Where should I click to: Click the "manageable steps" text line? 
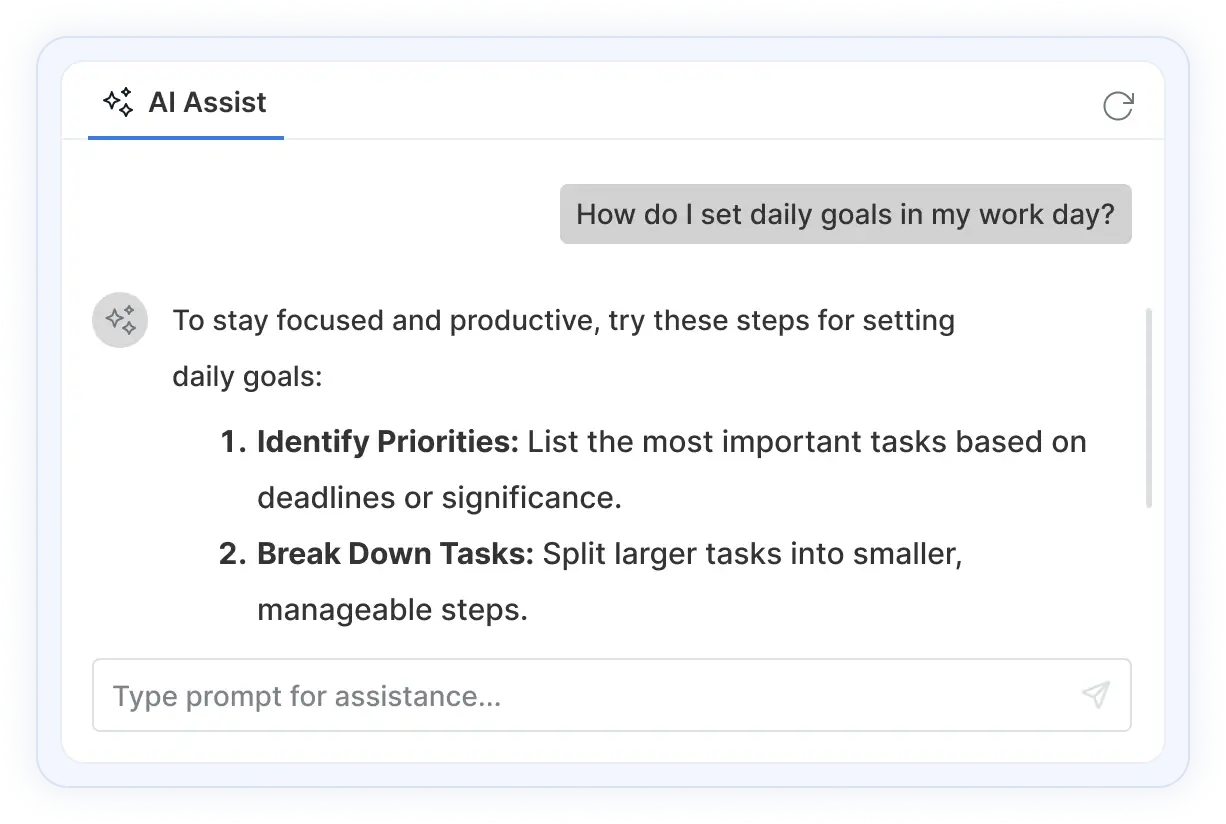(392, 610)
